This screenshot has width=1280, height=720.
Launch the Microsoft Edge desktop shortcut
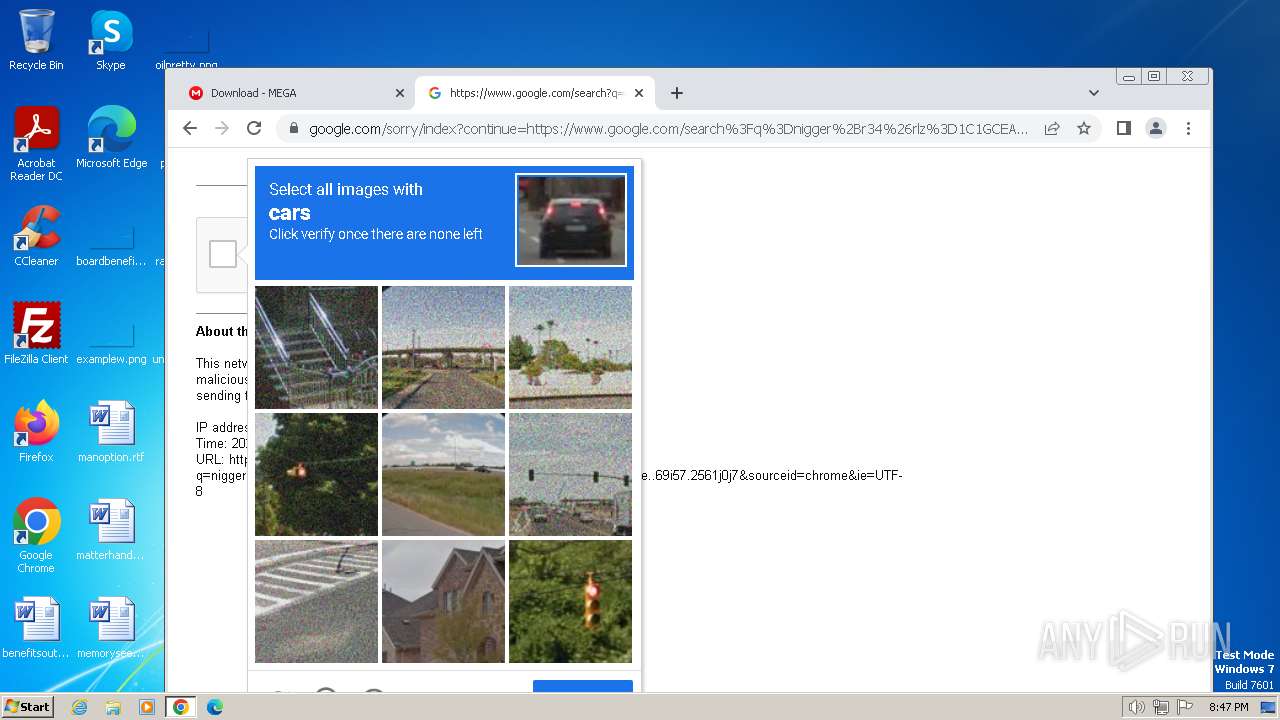click(111, 138)
